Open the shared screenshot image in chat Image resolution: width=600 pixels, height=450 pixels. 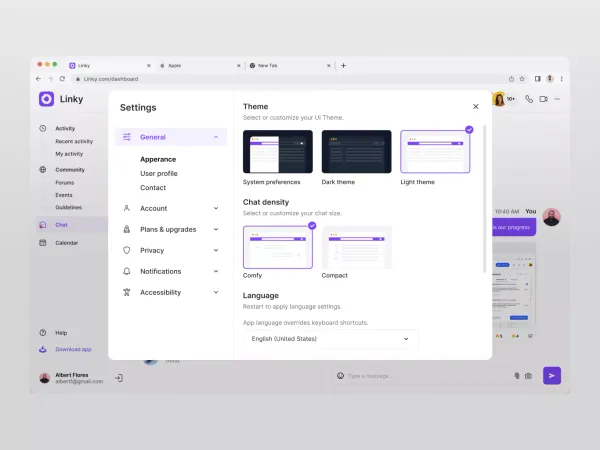[x=514, y=286]
